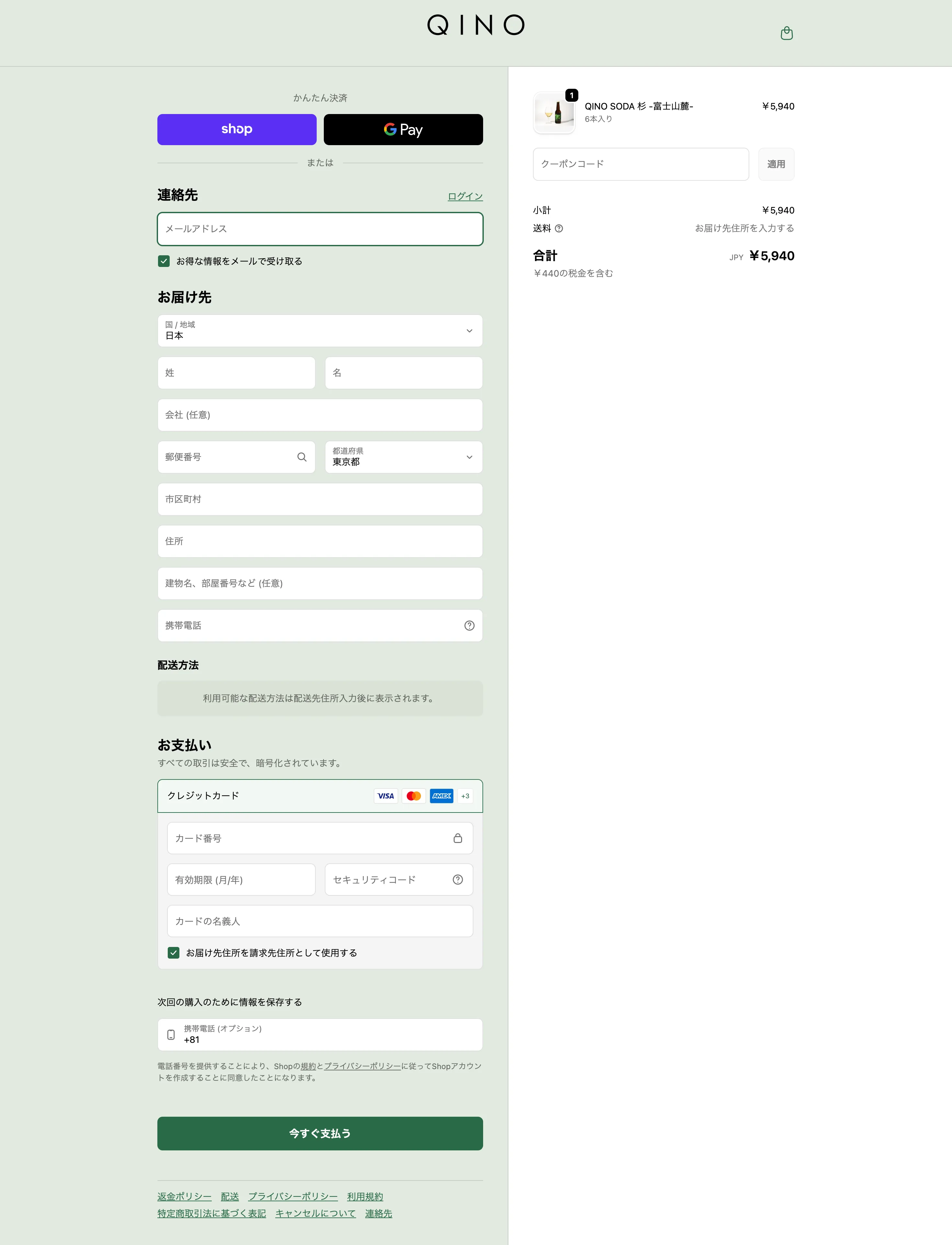Open the 返金ポリシー footer link
The height and width of the screenshot is (1245, 952).
coord(184,1196)
